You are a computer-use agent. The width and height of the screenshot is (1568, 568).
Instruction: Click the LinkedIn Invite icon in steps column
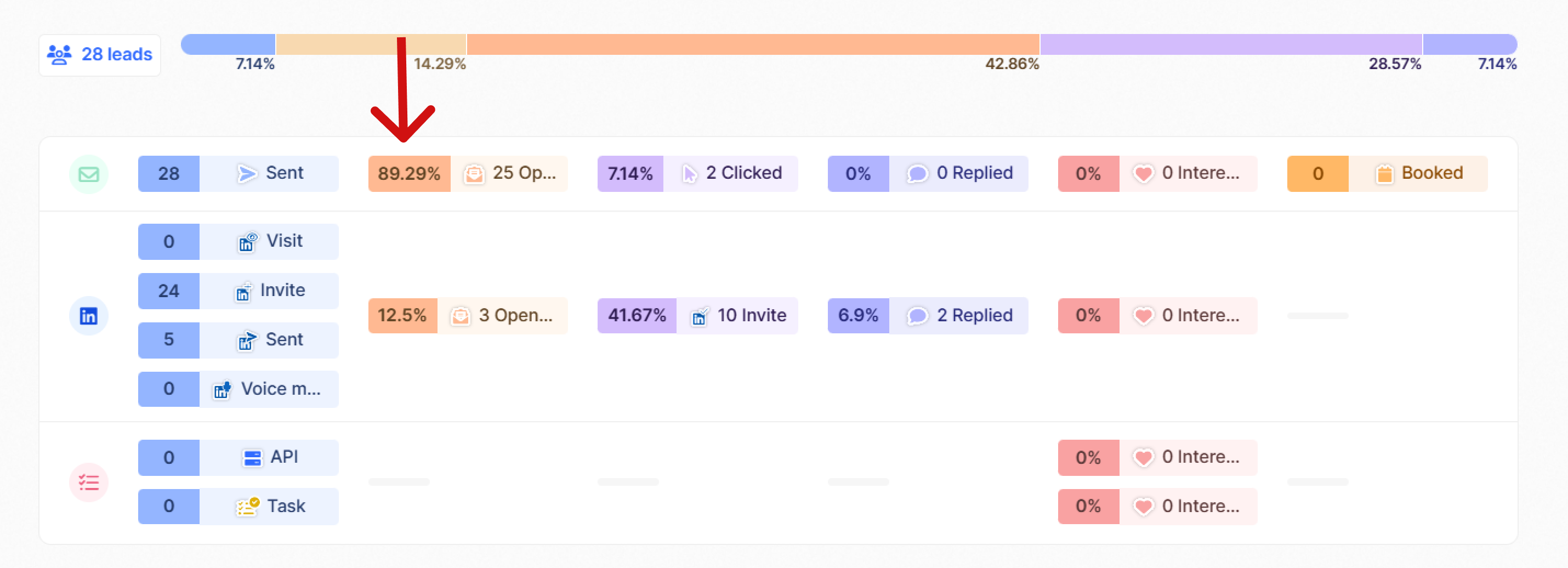click(243, 292)
